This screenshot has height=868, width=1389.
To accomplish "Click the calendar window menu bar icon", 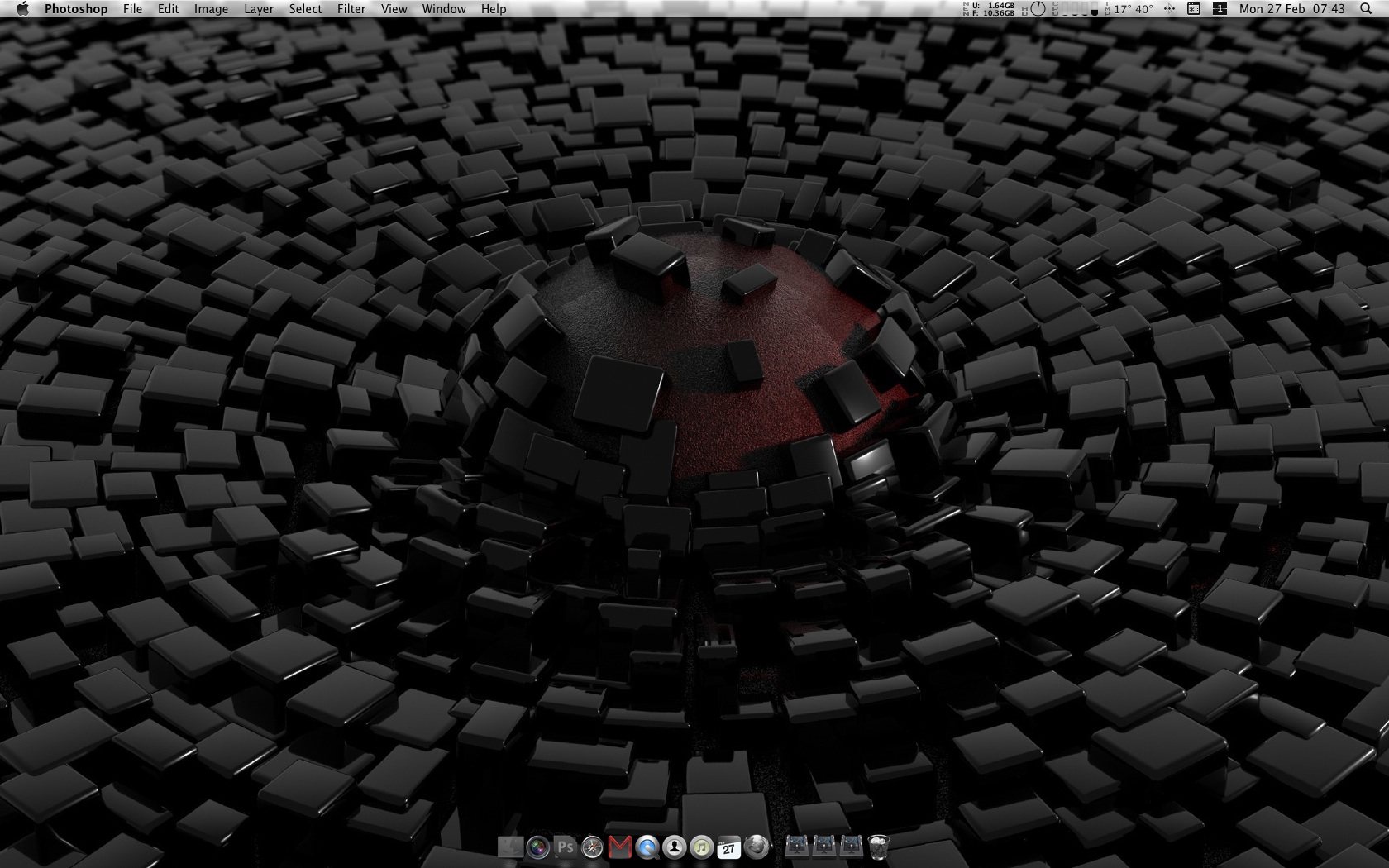I will pyautogui.click(x=1194, y=9).
